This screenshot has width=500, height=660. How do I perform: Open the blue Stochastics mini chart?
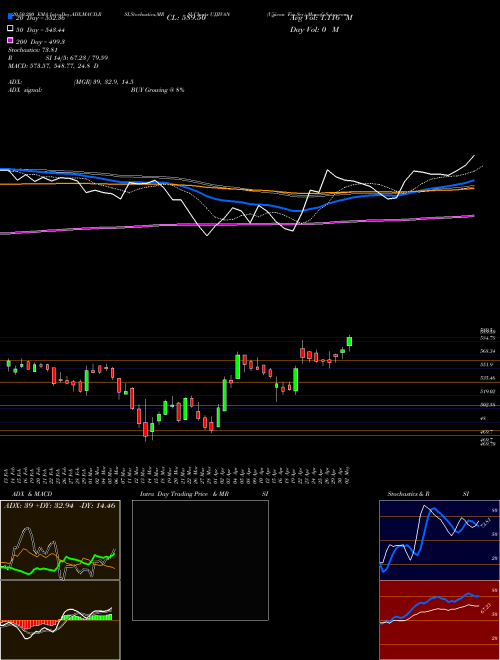pyautogui.click(x=439, y=540)
